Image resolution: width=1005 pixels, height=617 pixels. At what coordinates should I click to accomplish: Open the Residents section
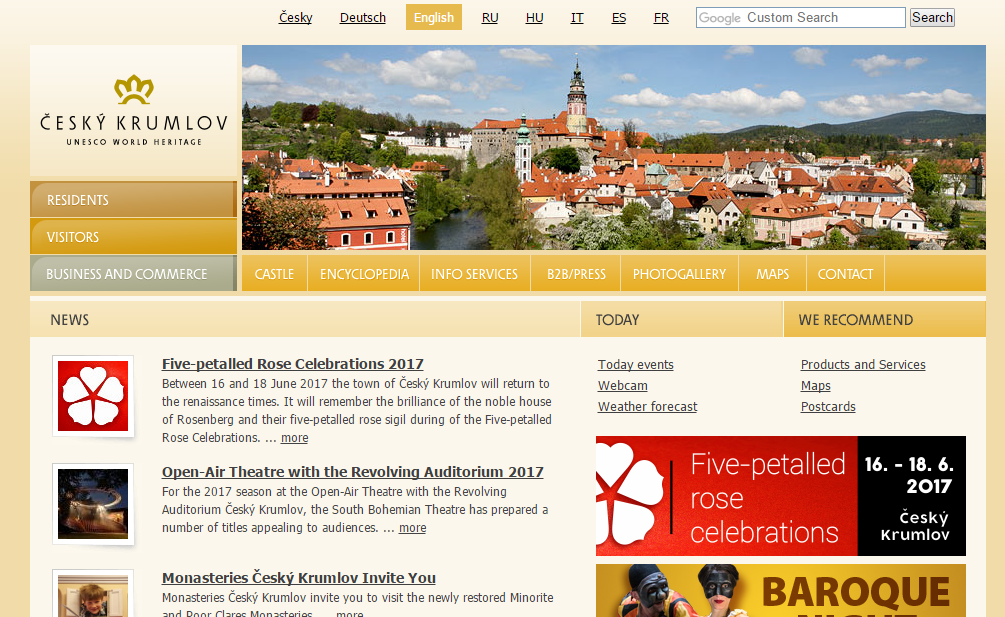[x=133, y=199]
